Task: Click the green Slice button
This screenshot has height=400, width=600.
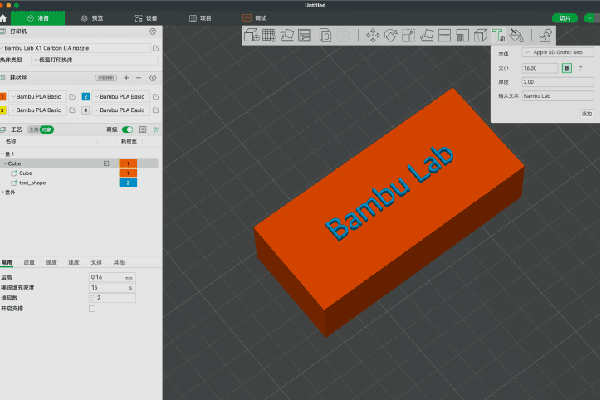Action: pyautogui.click(x=565, y=18)
